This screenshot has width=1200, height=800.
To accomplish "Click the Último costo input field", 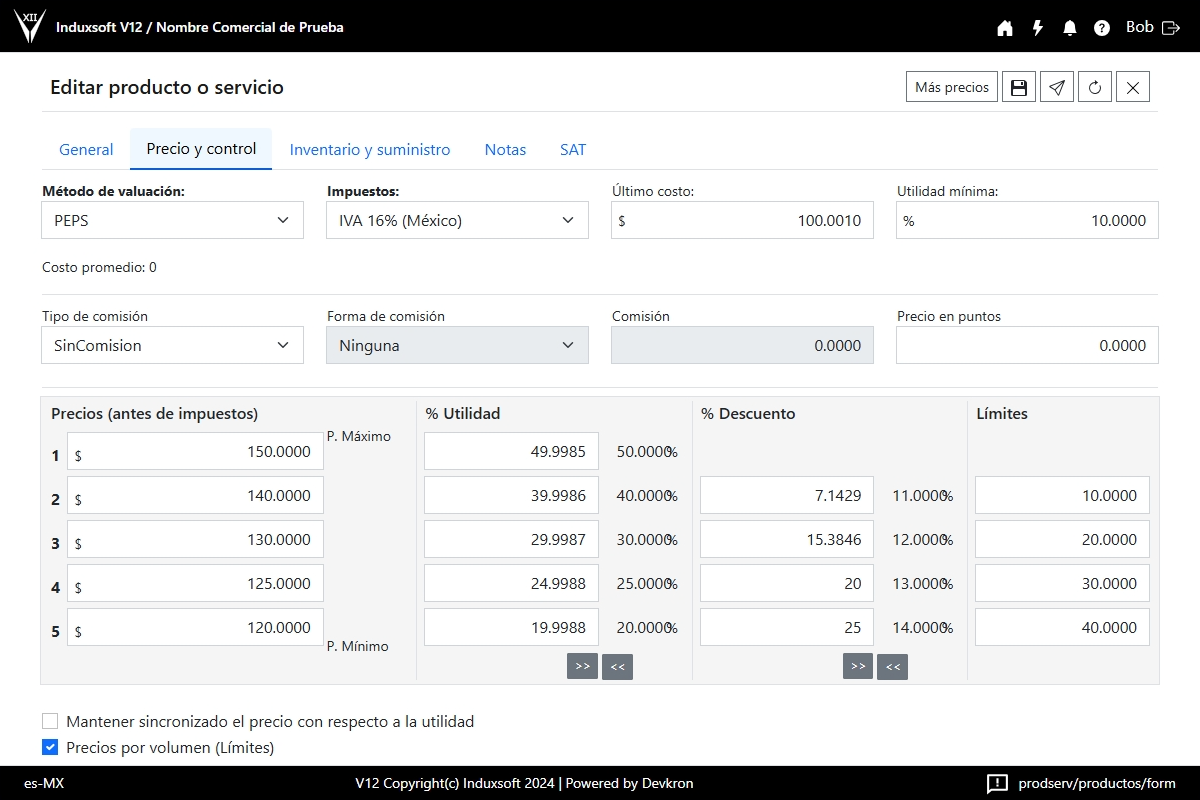I will click(748, 220).
